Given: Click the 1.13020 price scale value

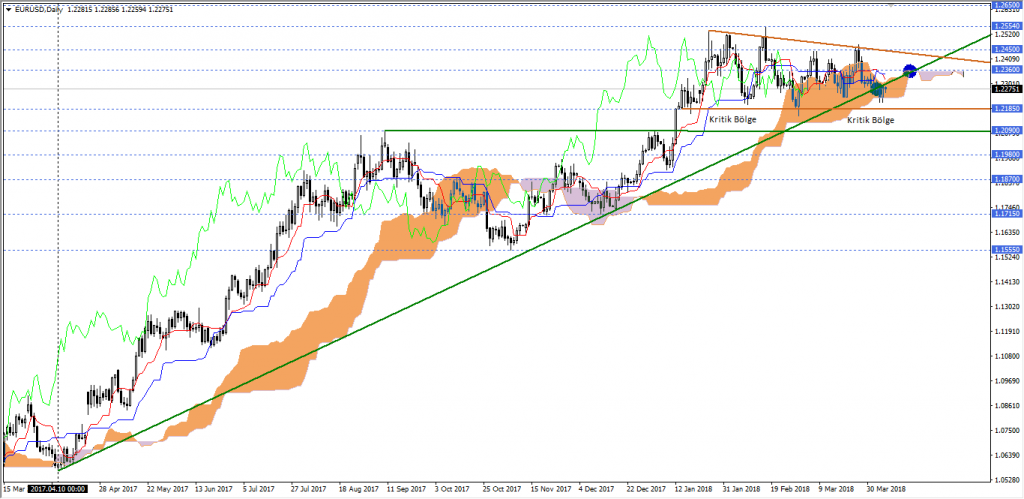Looking at the screenshot, I should point(1006,307).
